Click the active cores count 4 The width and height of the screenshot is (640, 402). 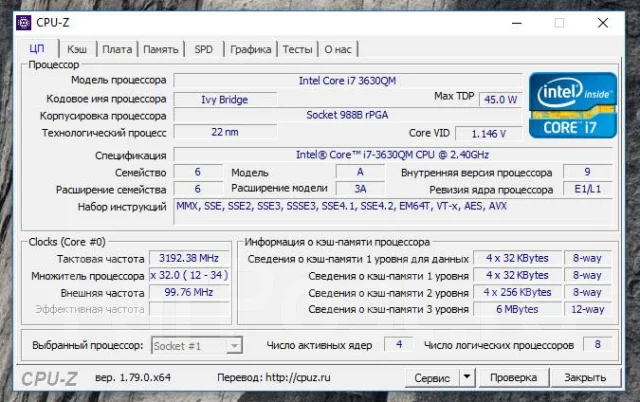[399, 344]
